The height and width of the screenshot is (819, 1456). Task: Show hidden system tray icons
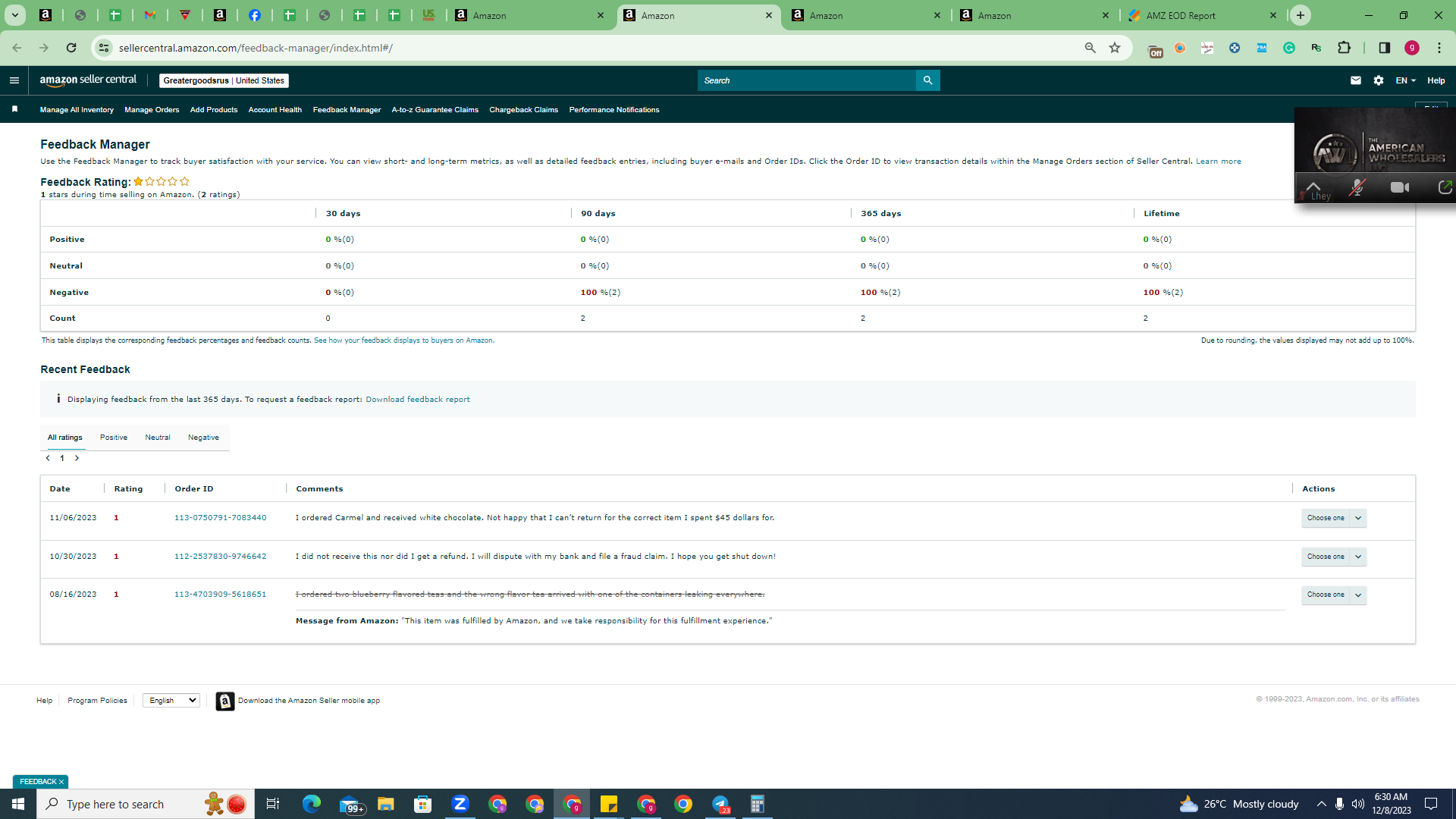[1322, 804]
